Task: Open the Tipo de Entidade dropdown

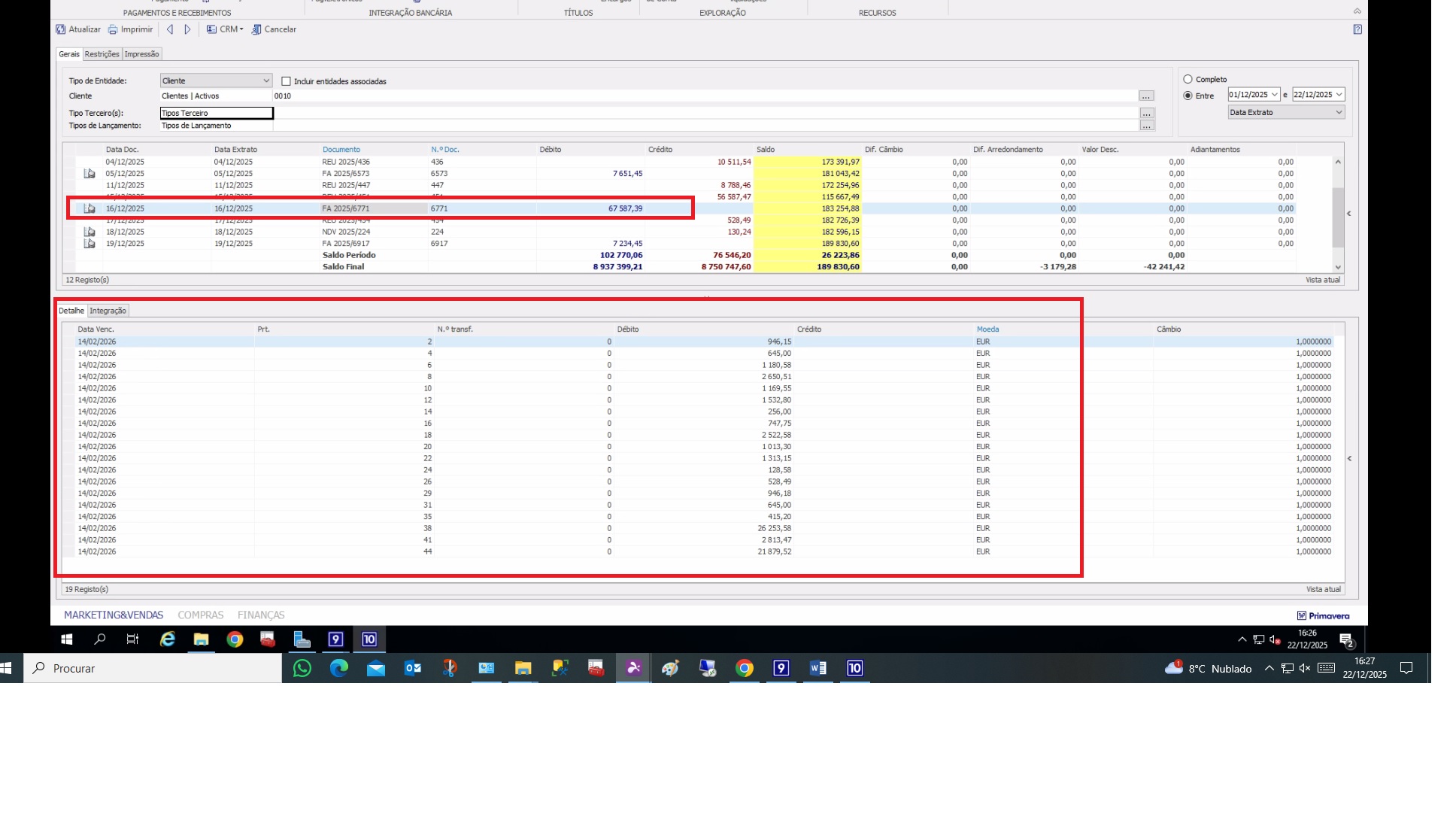Action: coord(266,80)
